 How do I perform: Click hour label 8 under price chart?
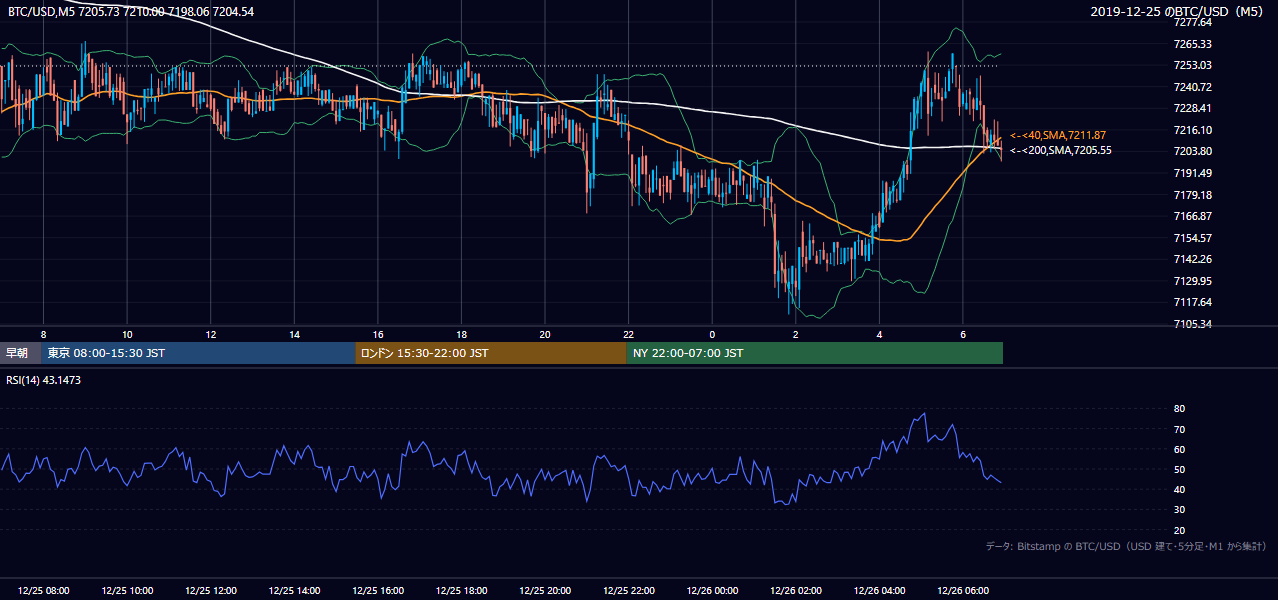pos(43,334)
